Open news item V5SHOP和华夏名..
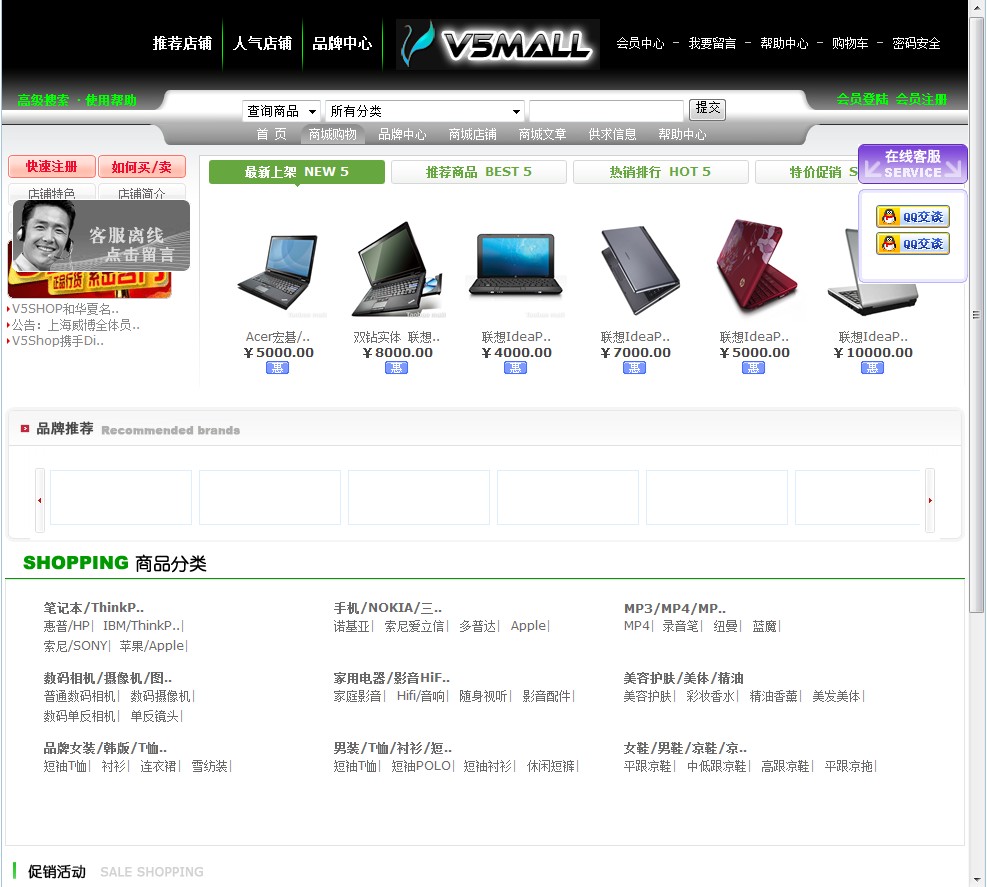 pos(65,309)
